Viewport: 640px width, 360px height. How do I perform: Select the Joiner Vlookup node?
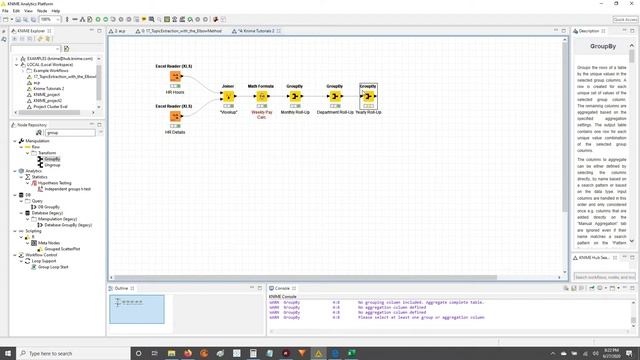(228, 96)
